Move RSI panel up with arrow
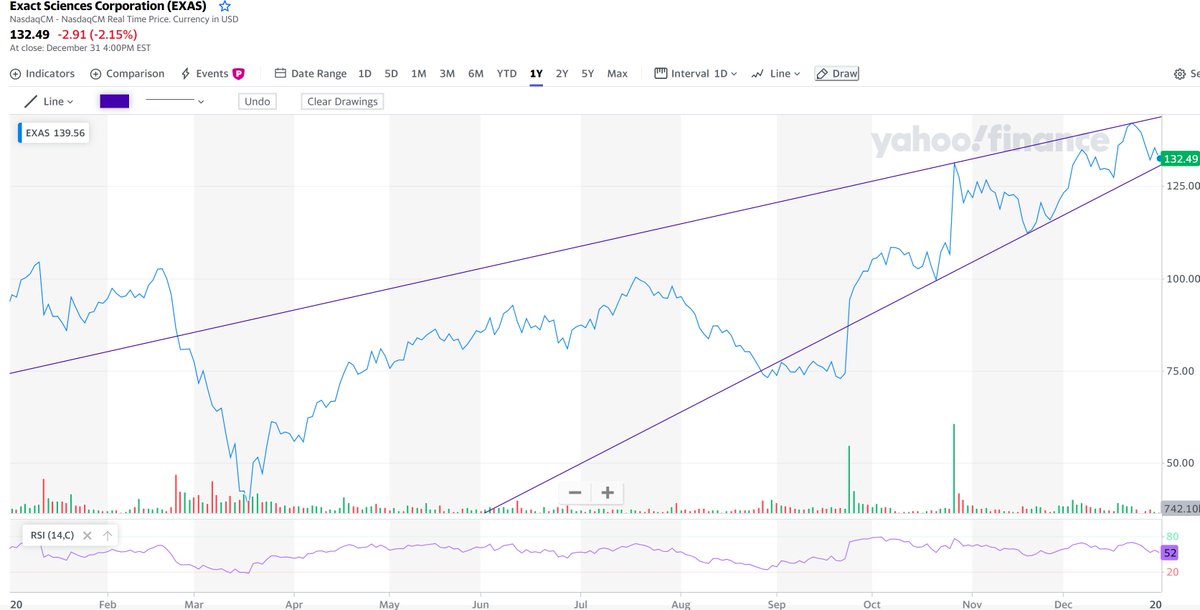The image size is (1200, 610). 107,536
